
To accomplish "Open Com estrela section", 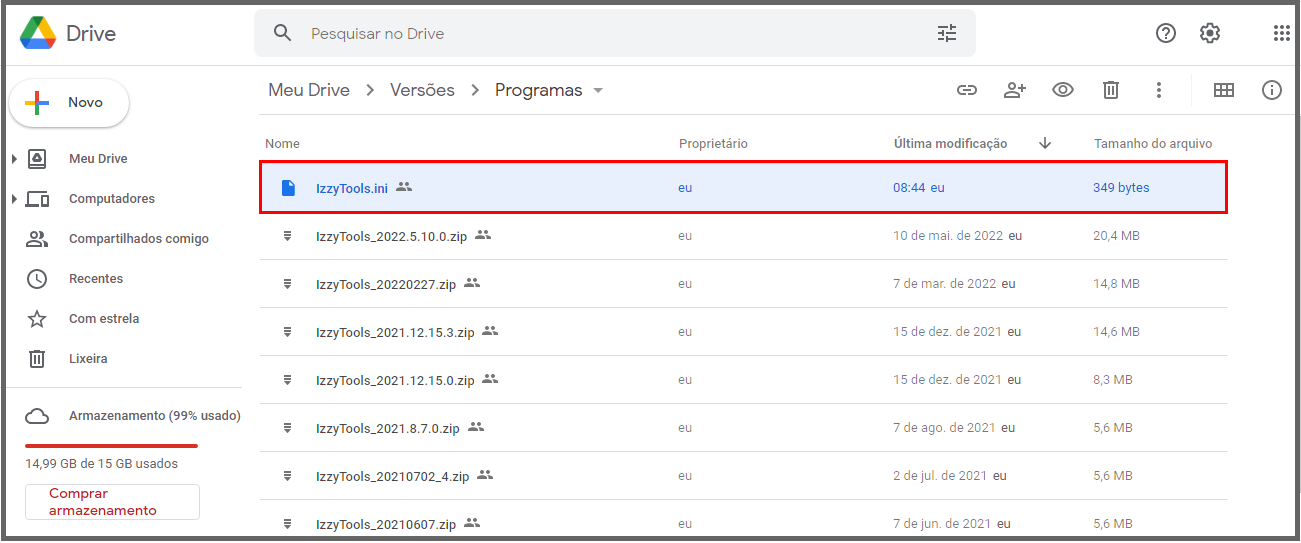I will point(104,319).
